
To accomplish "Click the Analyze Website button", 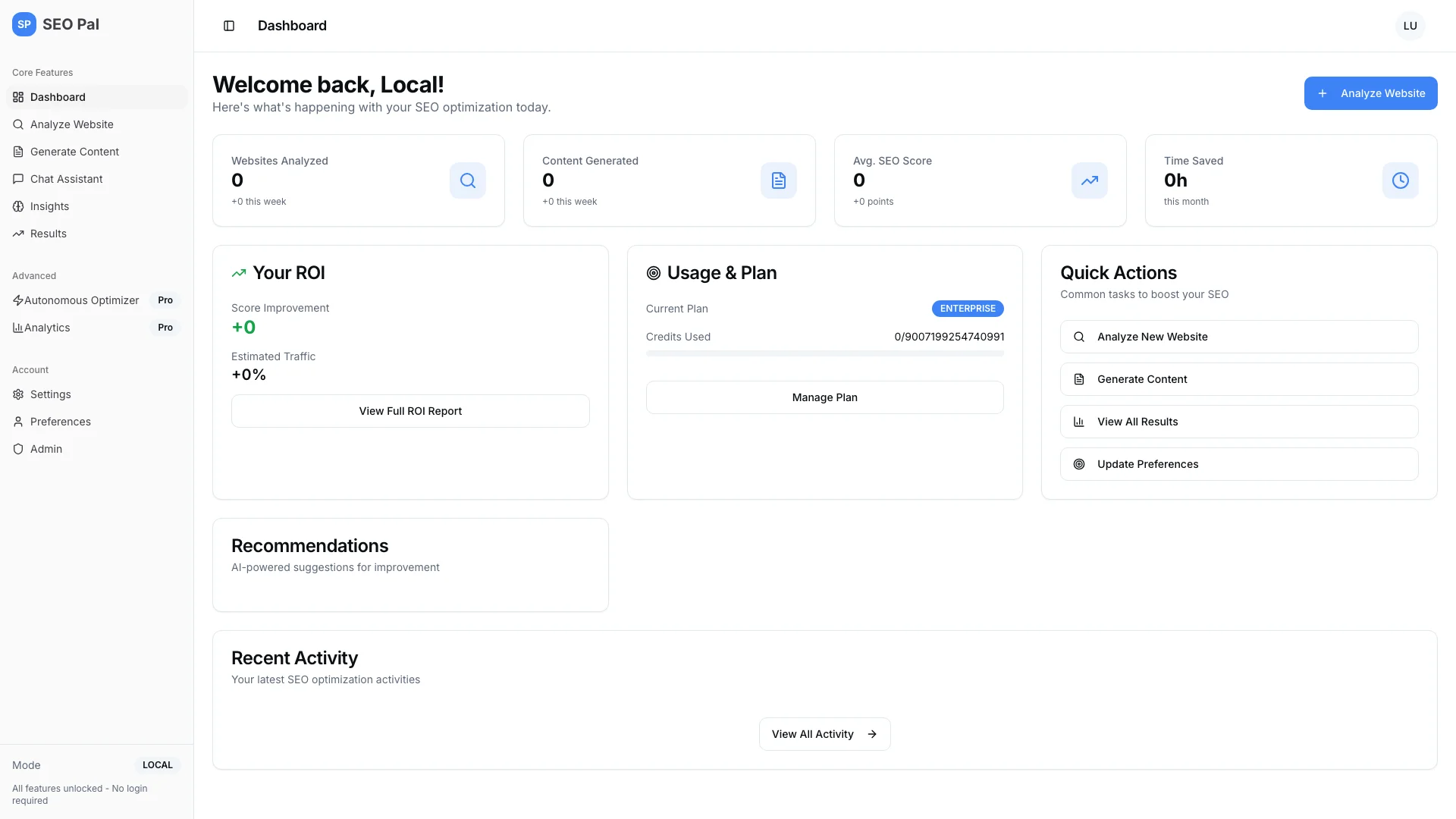I will pyautogui.click(x=1370, y=93).
